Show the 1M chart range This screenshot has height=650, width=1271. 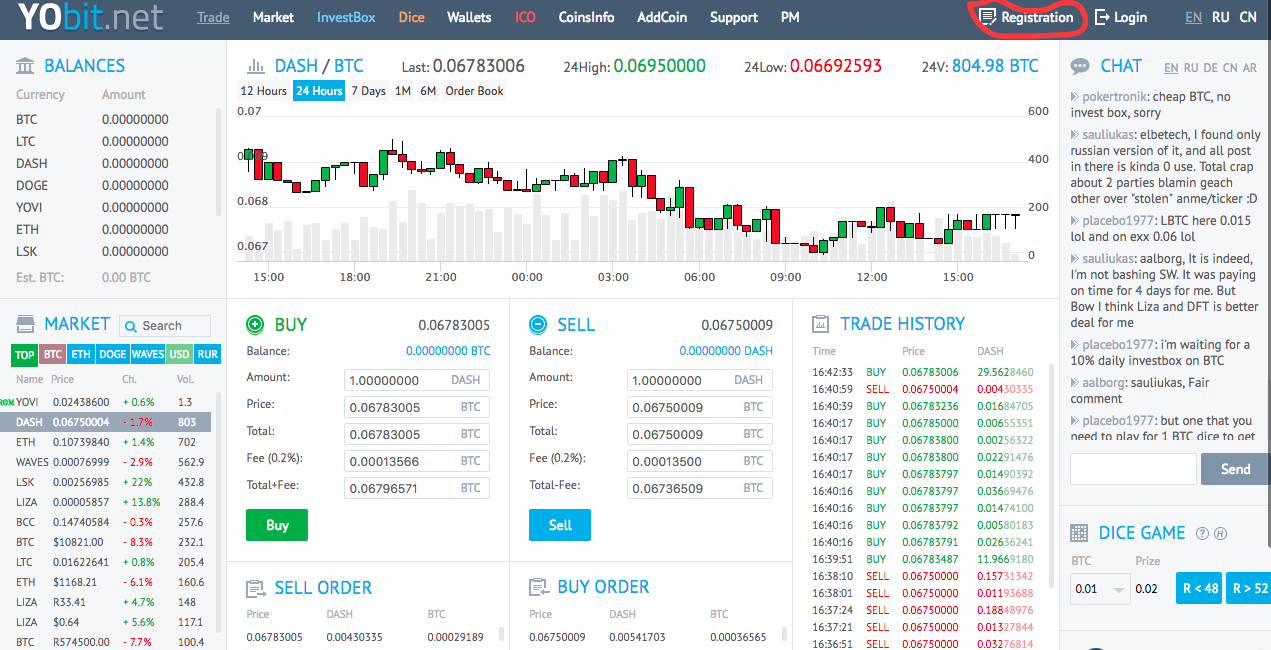403,91
